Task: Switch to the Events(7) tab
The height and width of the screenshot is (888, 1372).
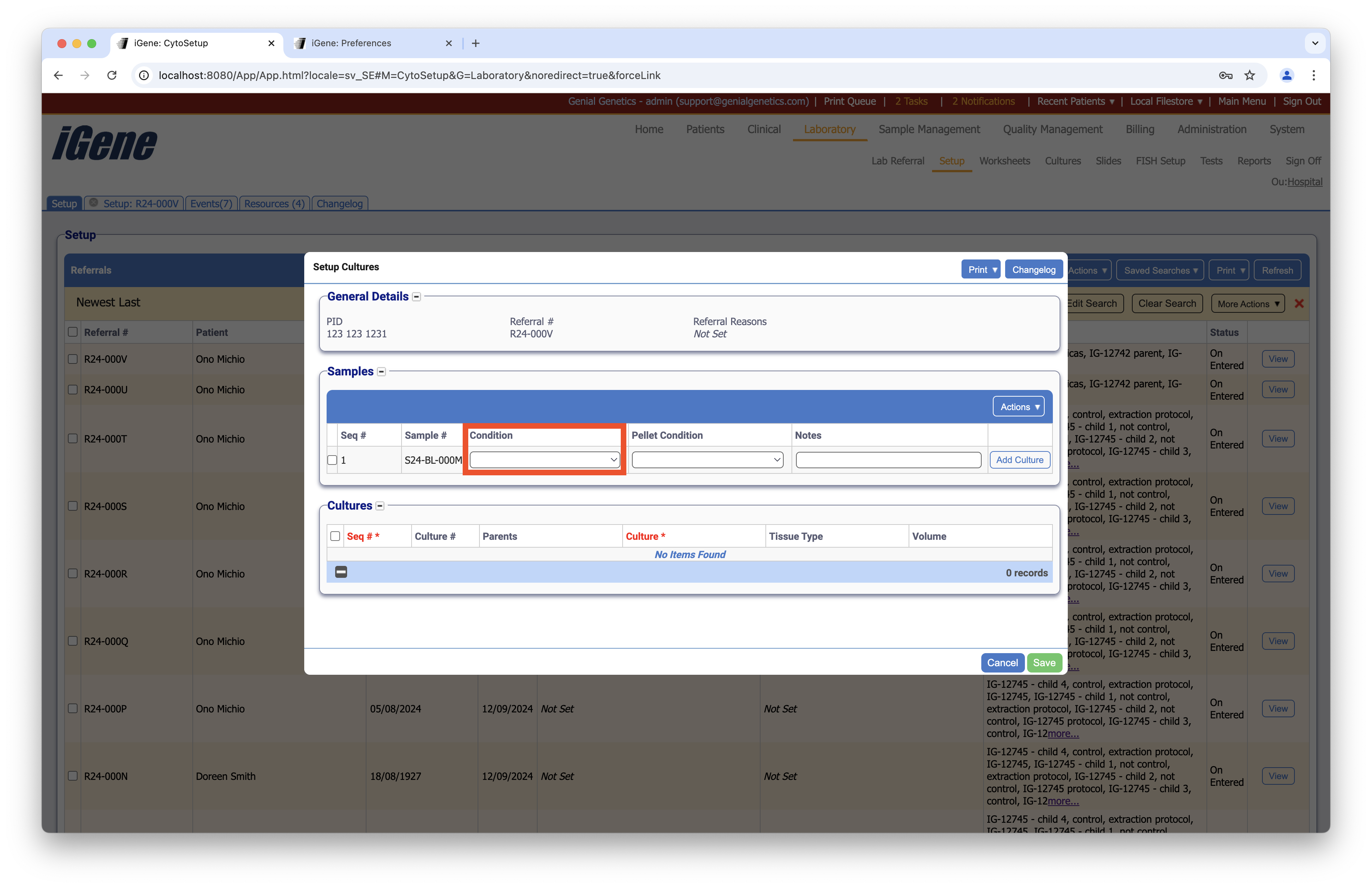Action: tap(211, 204)
